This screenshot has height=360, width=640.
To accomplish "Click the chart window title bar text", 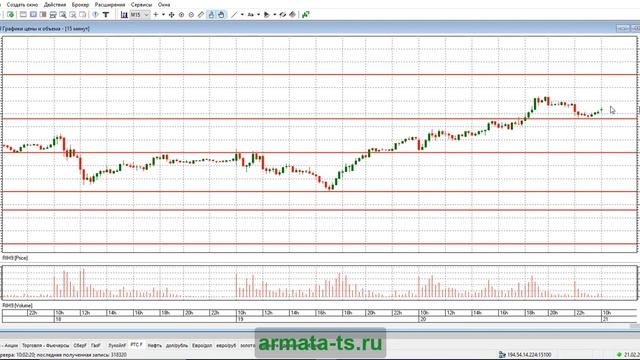I will point(46,29).
